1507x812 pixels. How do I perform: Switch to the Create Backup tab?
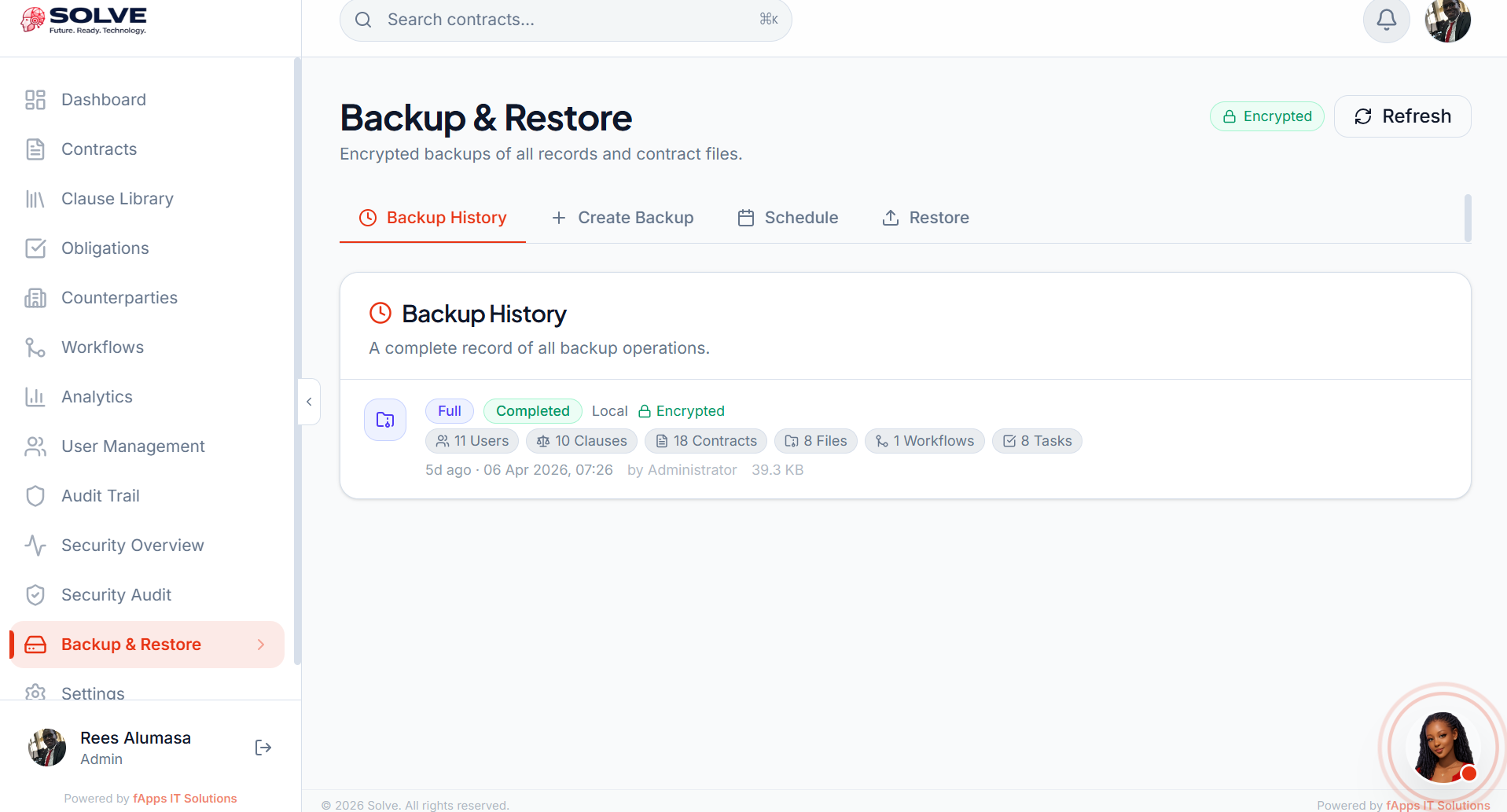(x=623, y=218)
